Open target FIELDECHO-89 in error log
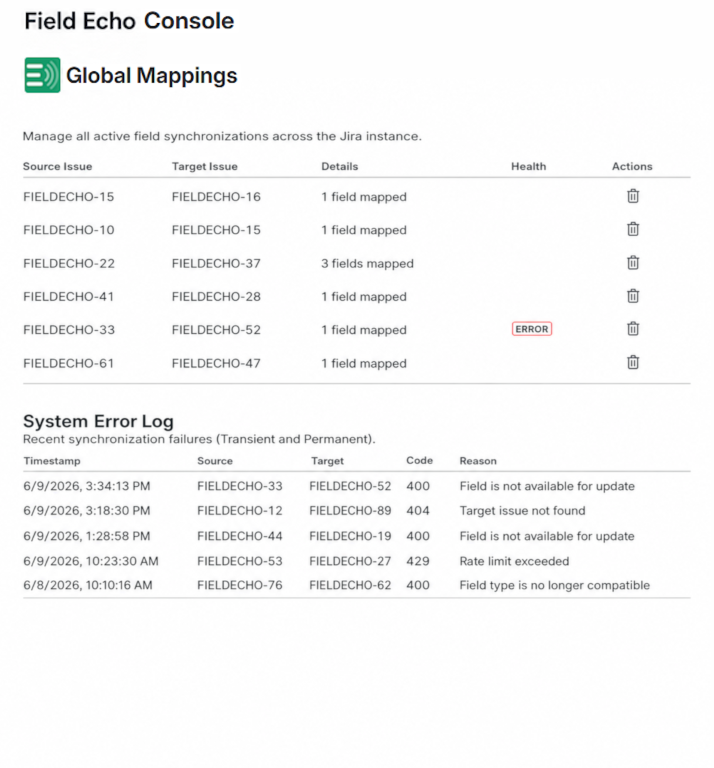 (x=350, y=511)
